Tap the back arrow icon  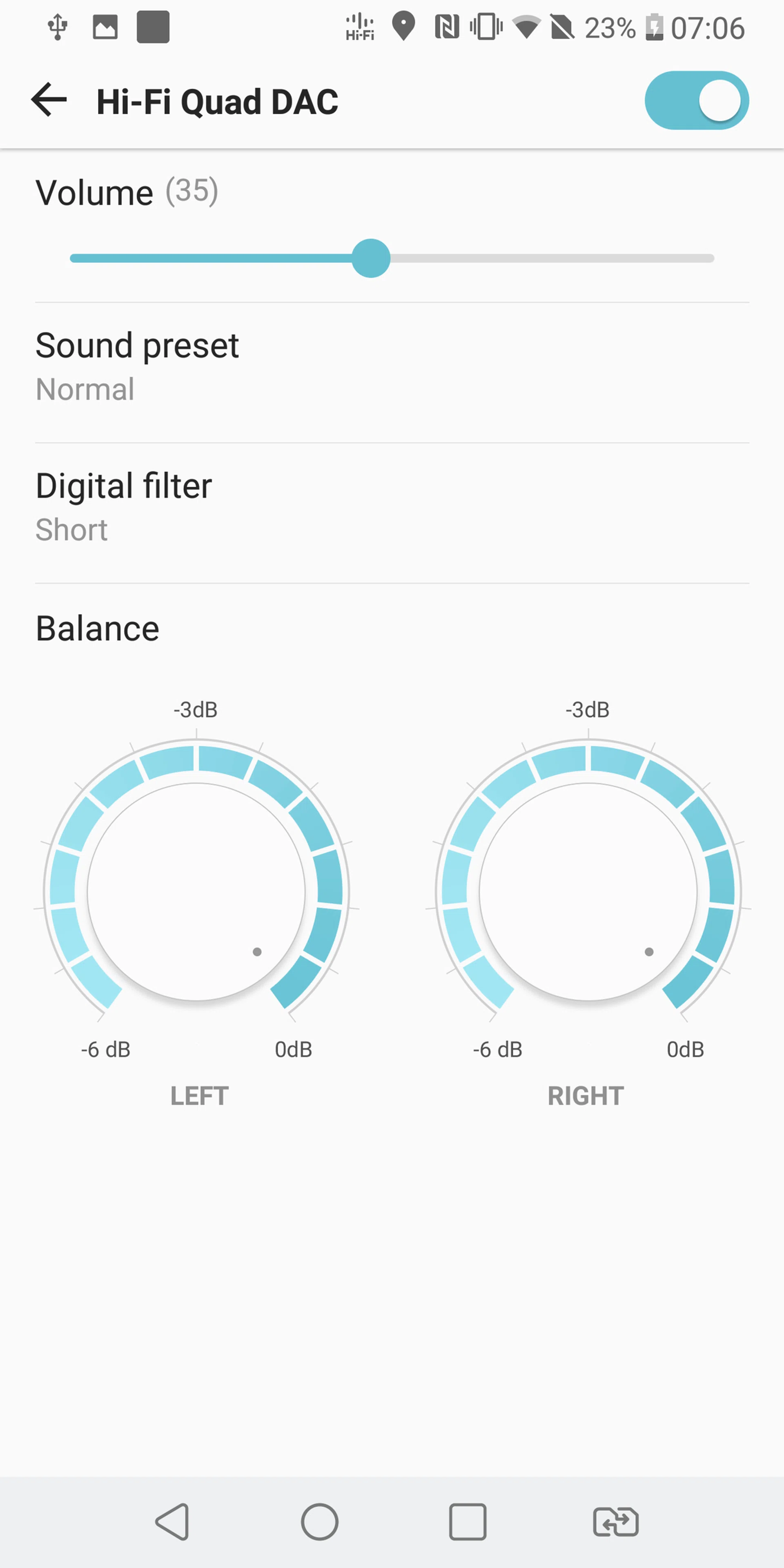(49, 100)
